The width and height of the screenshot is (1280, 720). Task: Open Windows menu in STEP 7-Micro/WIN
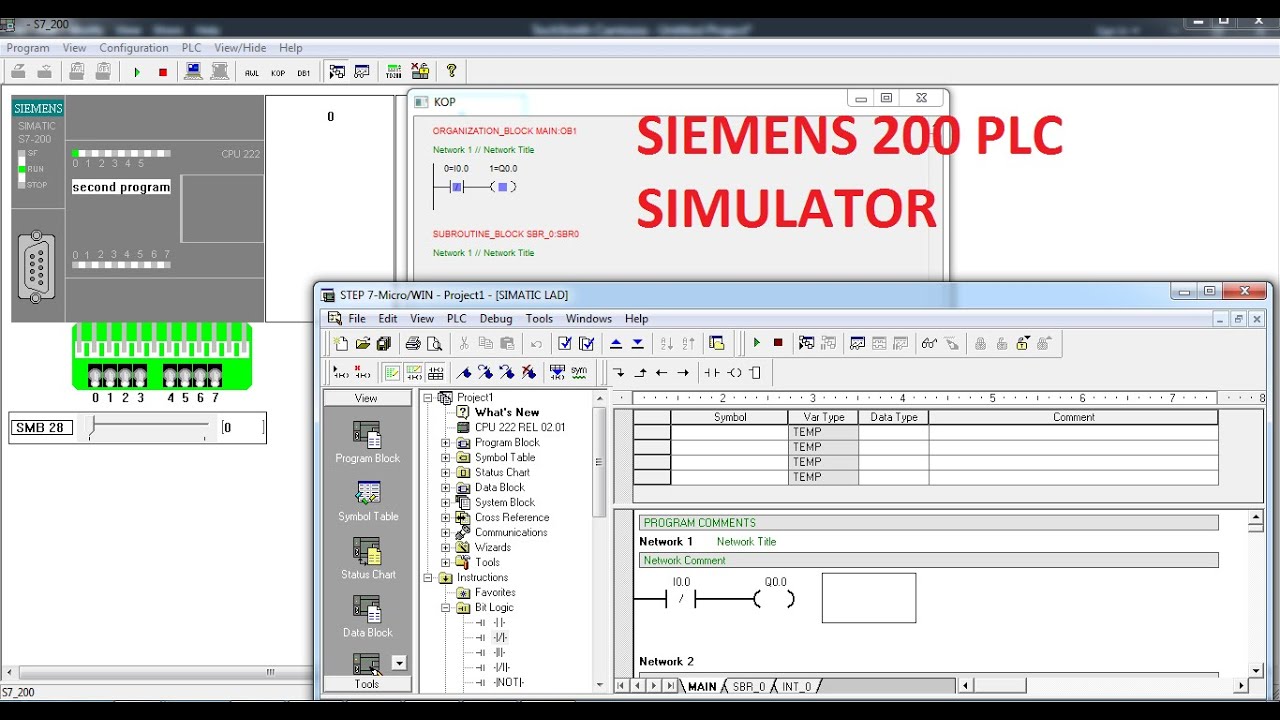click(589, 319)
